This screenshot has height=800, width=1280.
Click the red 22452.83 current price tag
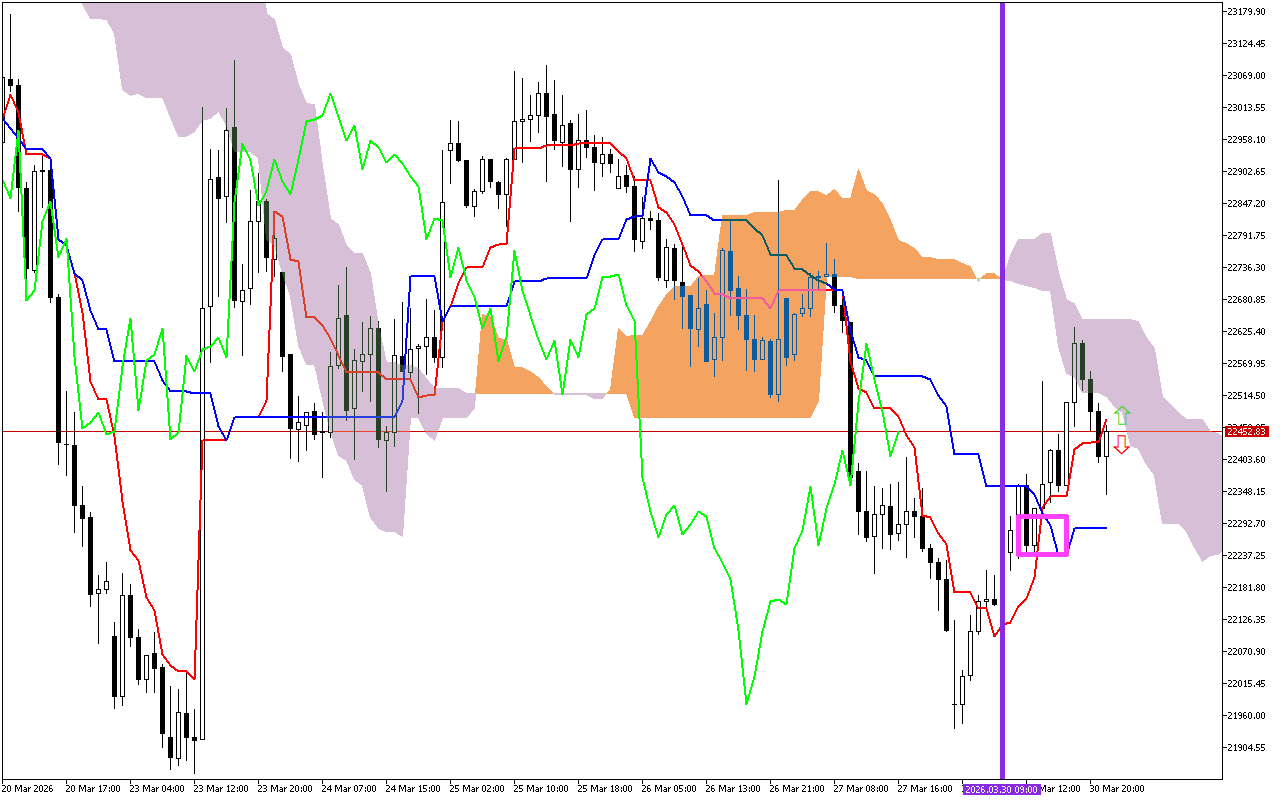coord(1245,431)
